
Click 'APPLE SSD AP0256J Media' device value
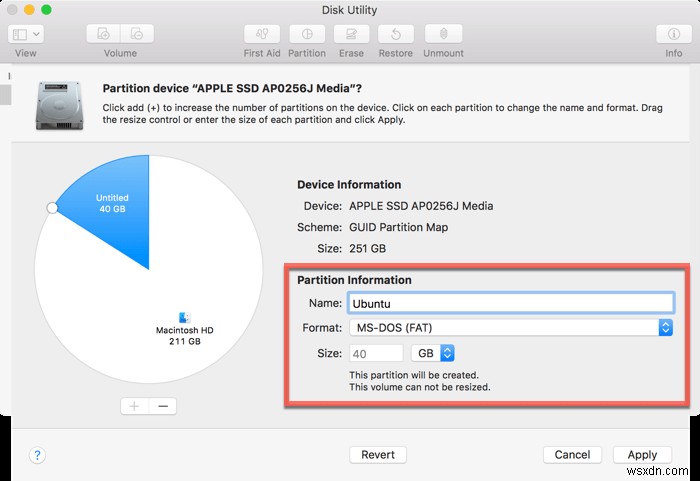click(421, 206)
